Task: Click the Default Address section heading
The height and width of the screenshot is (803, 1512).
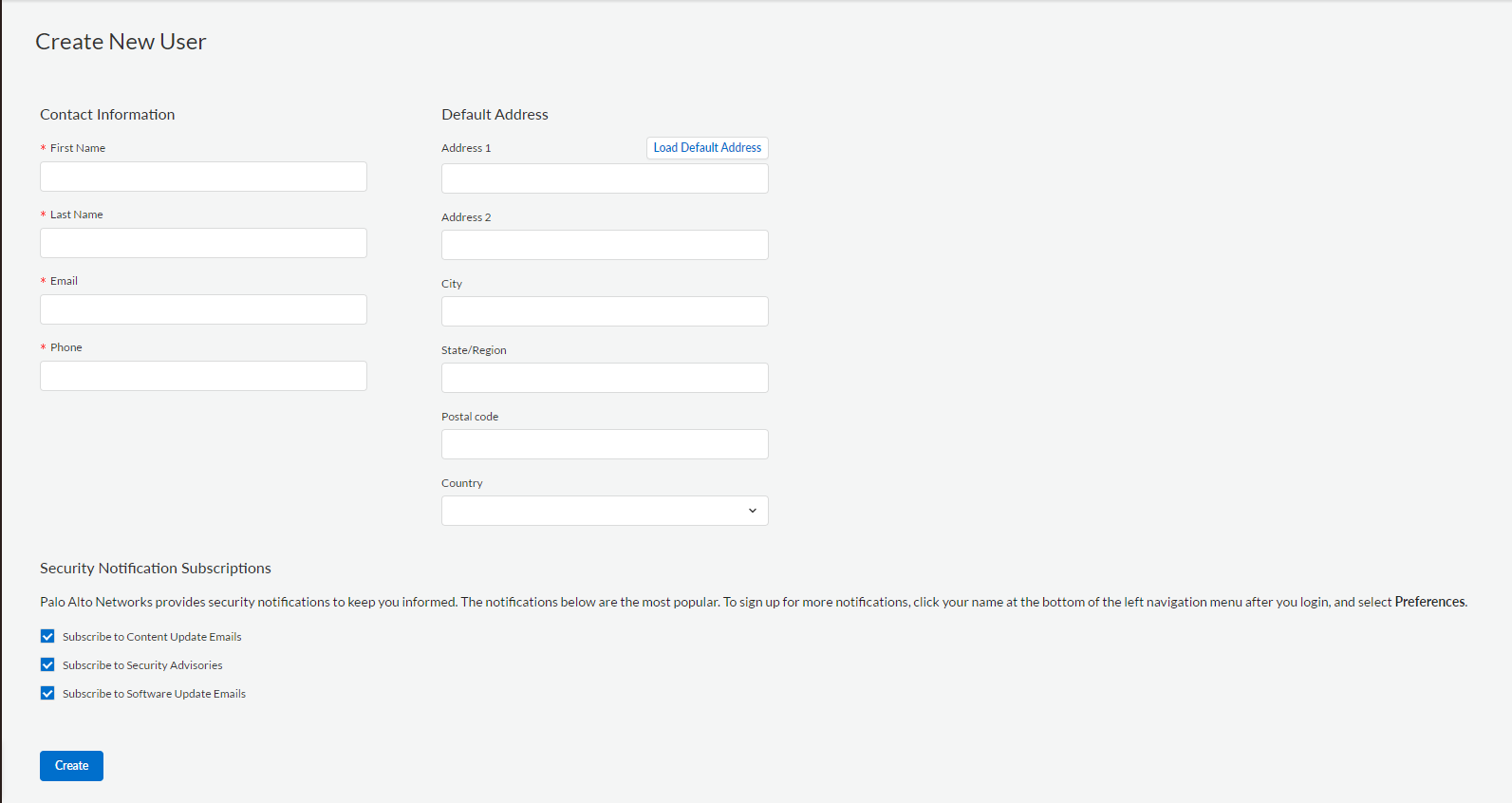Action: (495, 115)
